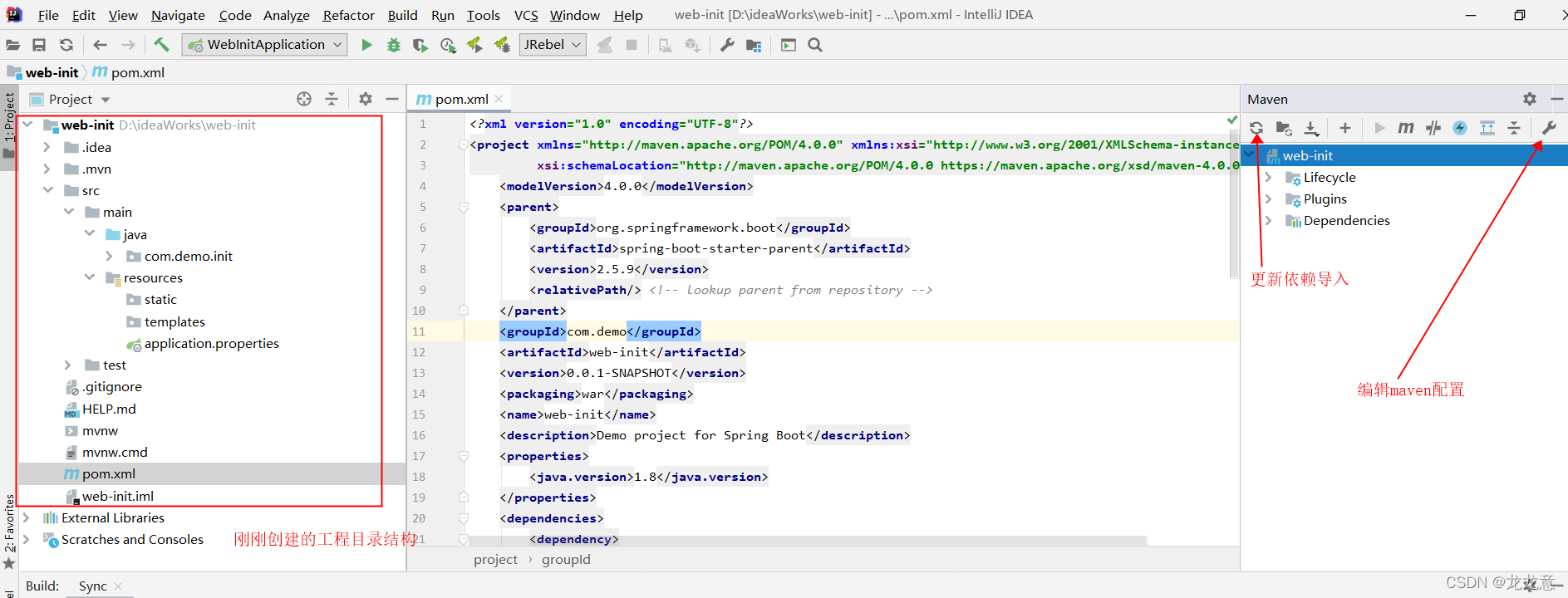Expand the .mvn folder
The width and height of the screenshot is (1568, 598).
tap(47, 169)
